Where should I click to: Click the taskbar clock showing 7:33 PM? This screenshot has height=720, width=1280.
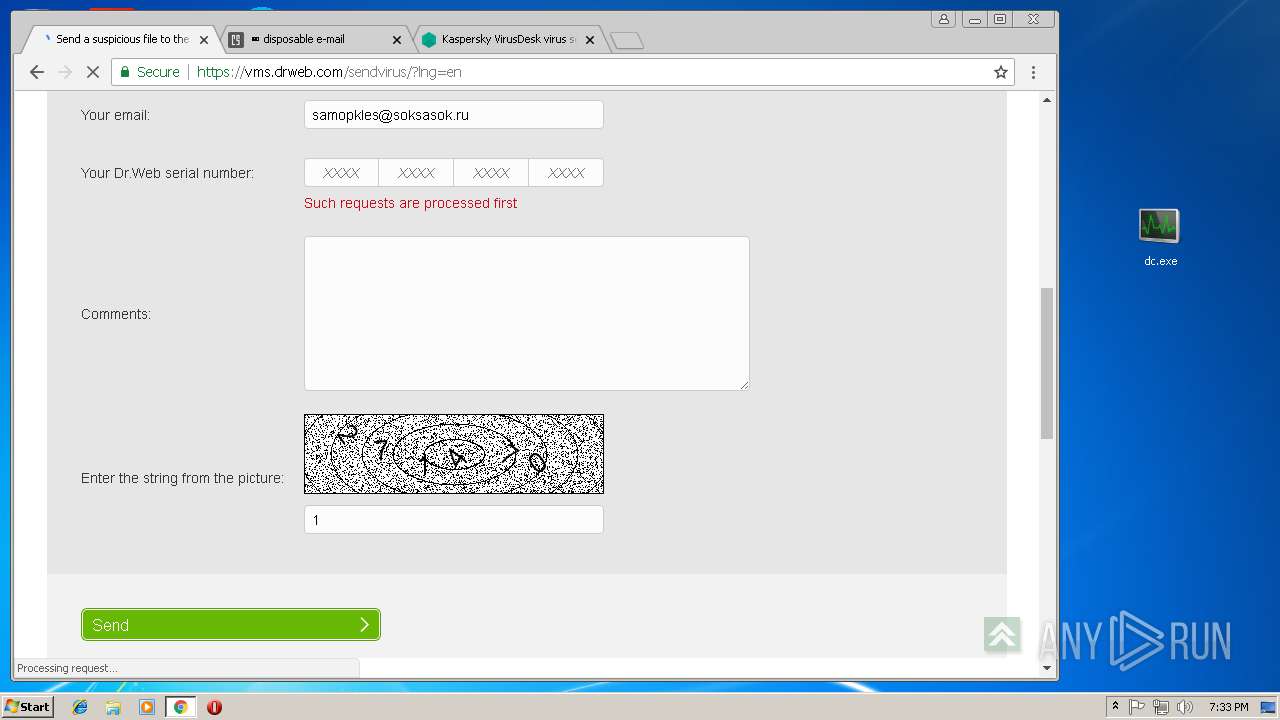coord(1228,707)
